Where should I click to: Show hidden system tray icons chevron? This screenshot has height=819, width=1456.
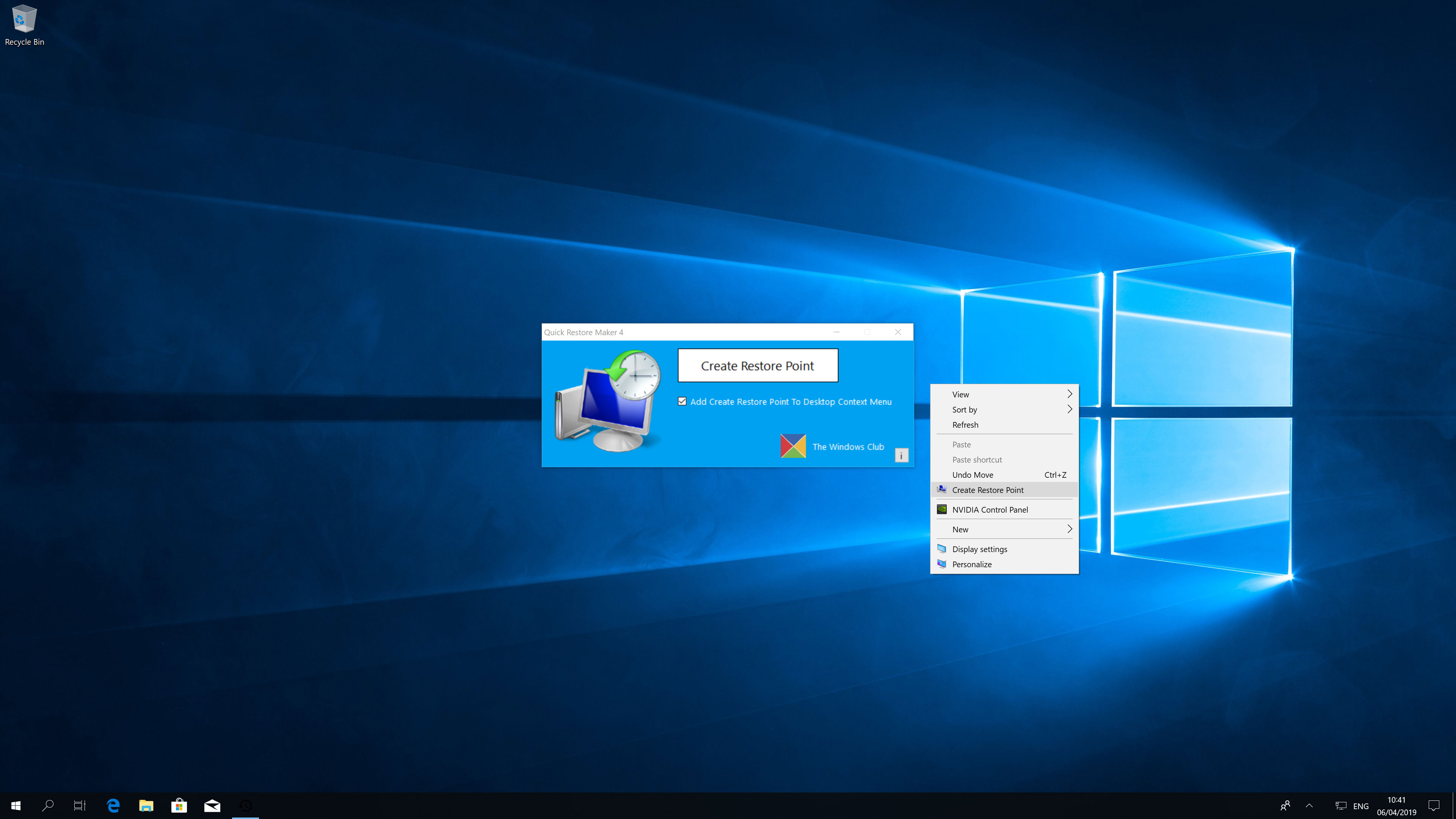tap(1309, 805)
